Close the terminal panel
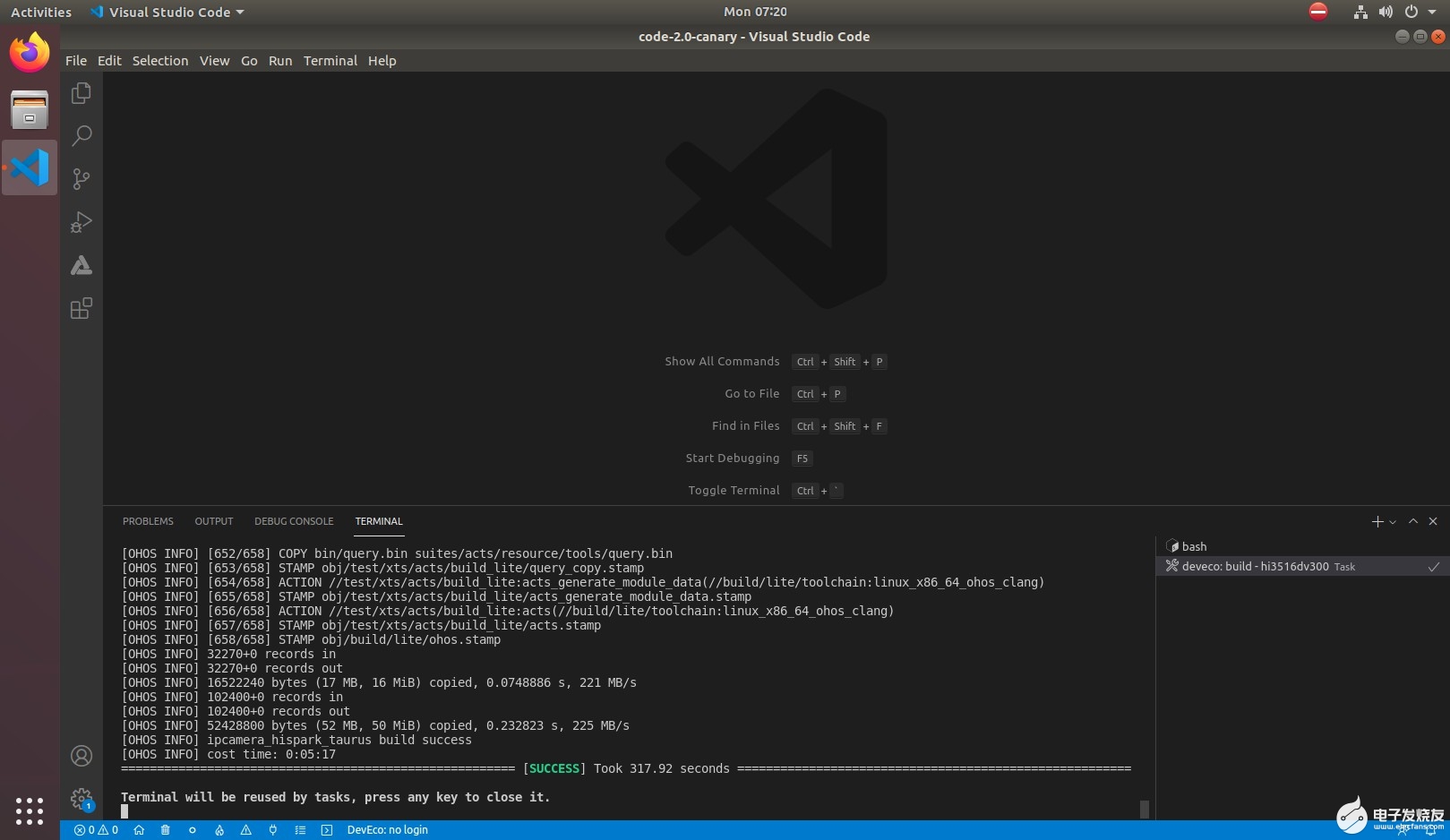This screenshot has height=840, width=1450. tap(1433, 521)
